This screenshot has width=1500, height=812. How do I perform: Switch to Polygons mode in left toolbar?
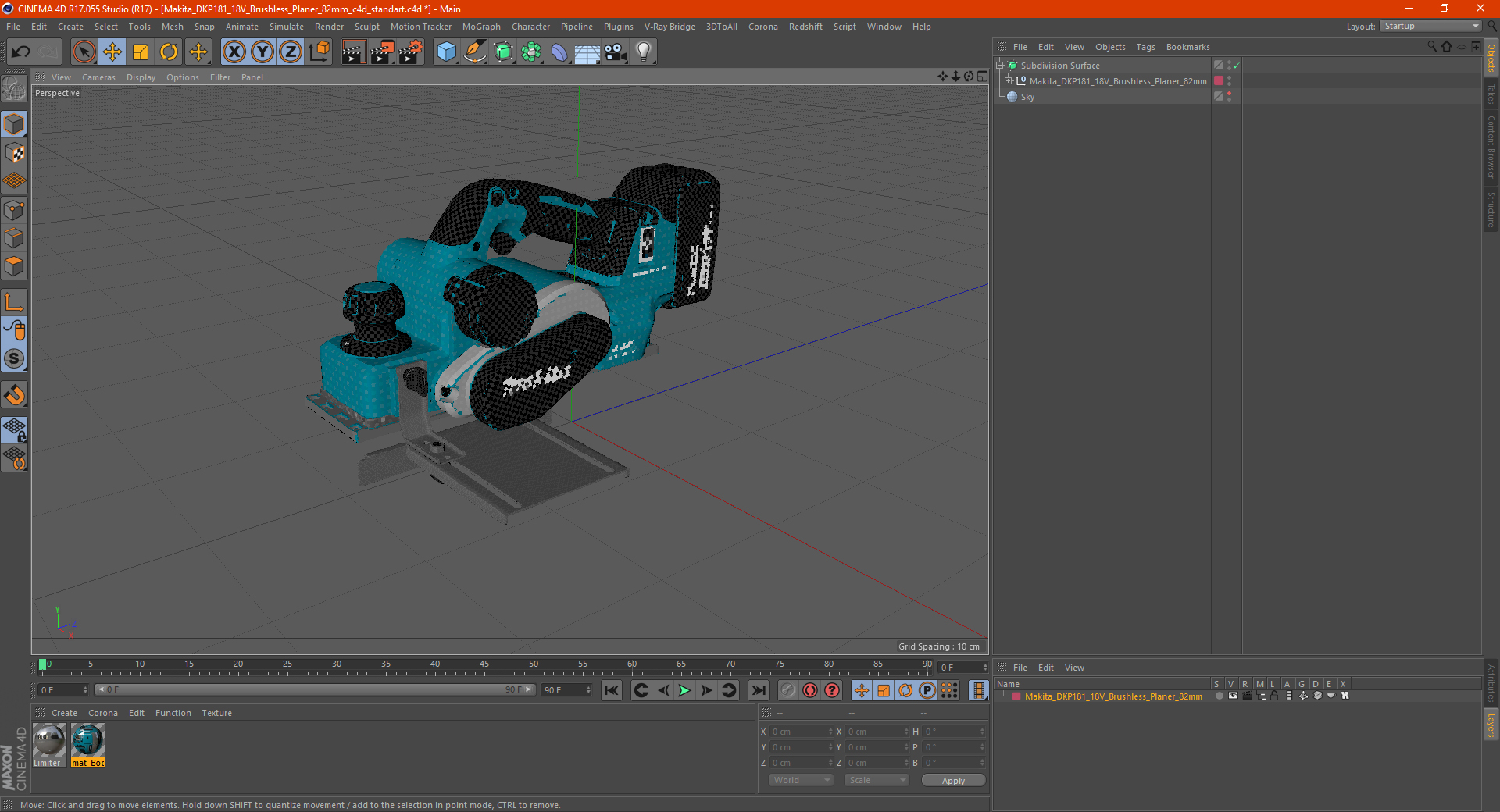coord(15,266)
